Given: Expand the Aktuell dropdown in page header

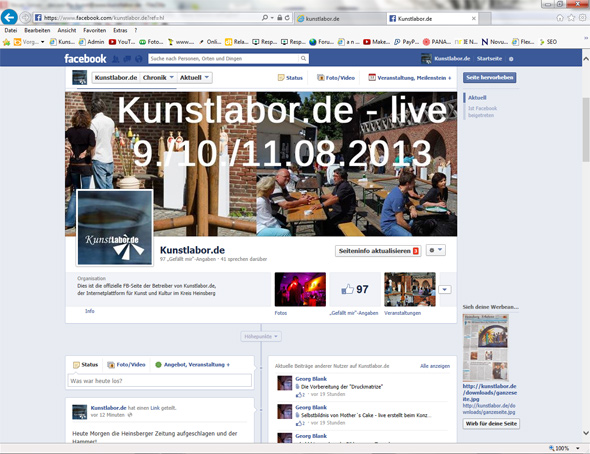Looking at the screenshot, I should coord(194,77).
